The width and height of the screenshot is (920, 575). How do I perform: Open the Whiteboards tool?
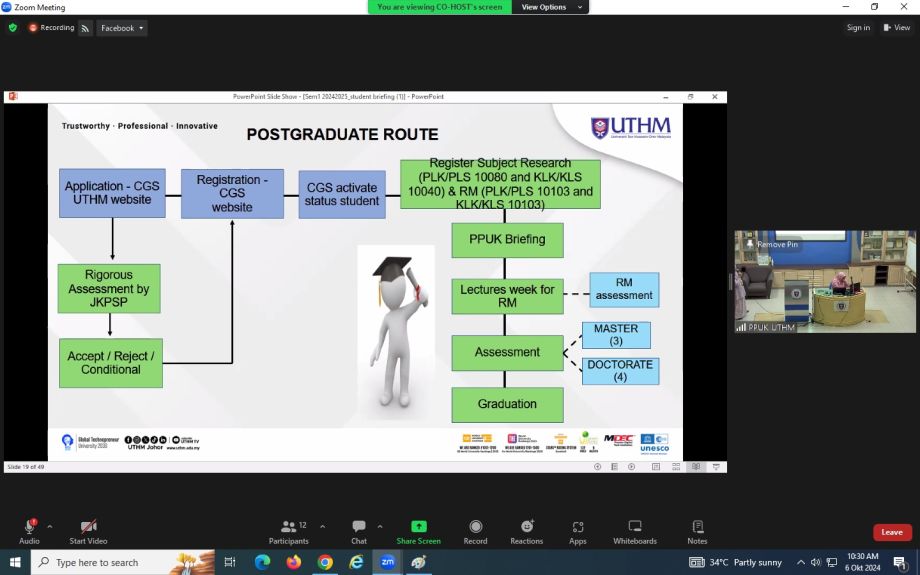coord(634,531)
